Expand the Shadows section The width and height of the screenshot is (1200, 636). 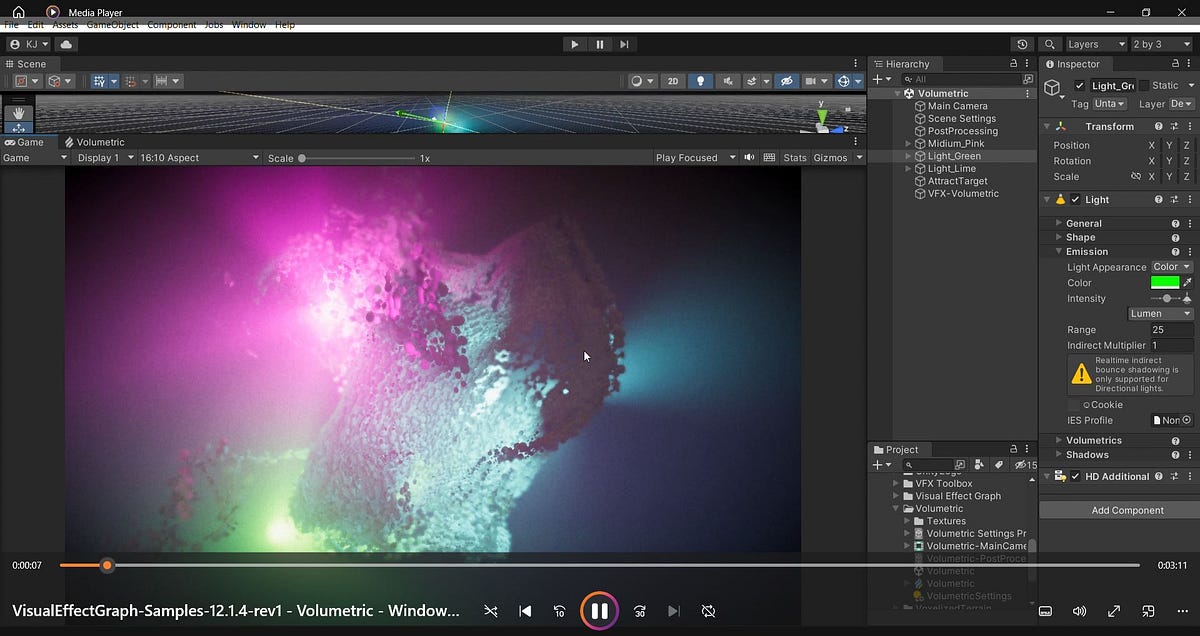[x=1087, y=455]
